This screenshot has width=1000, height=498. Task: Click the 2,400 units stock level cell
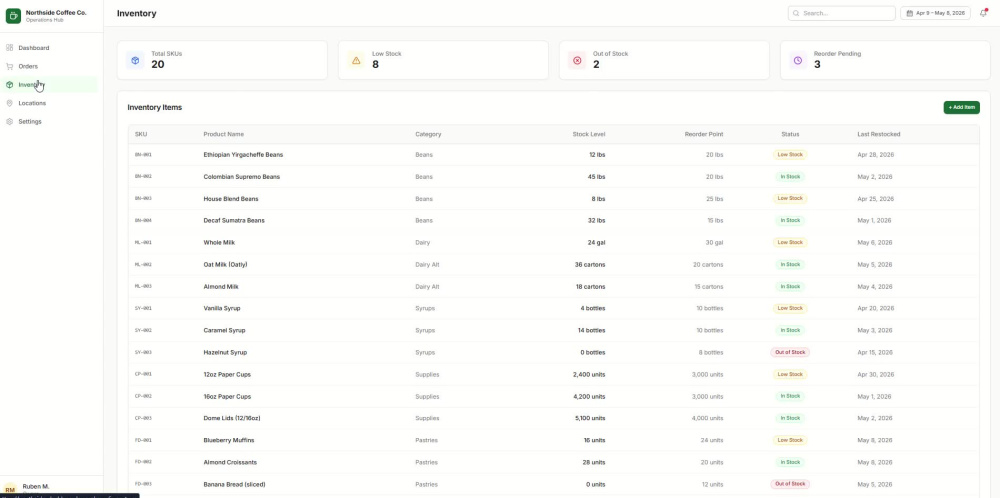(x=589, y=374)
